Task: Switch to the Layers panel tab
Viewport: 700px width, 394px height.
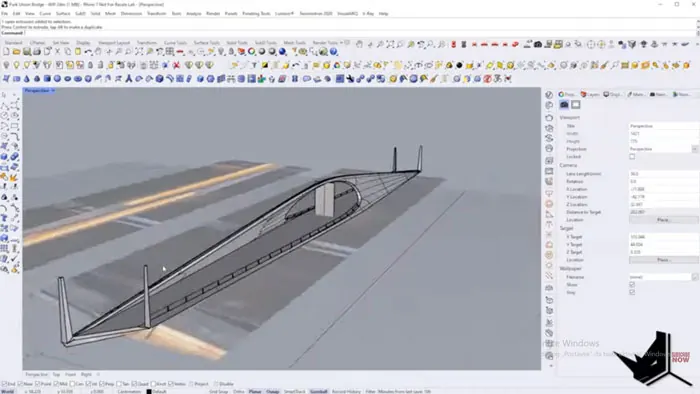Action: click(590, 95)
